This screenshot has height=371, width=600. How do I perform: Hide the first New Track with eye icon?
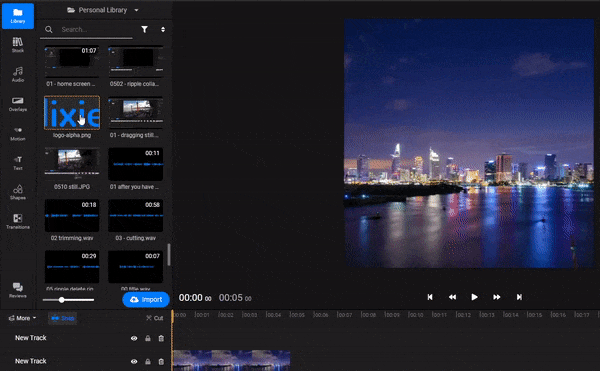134,338
